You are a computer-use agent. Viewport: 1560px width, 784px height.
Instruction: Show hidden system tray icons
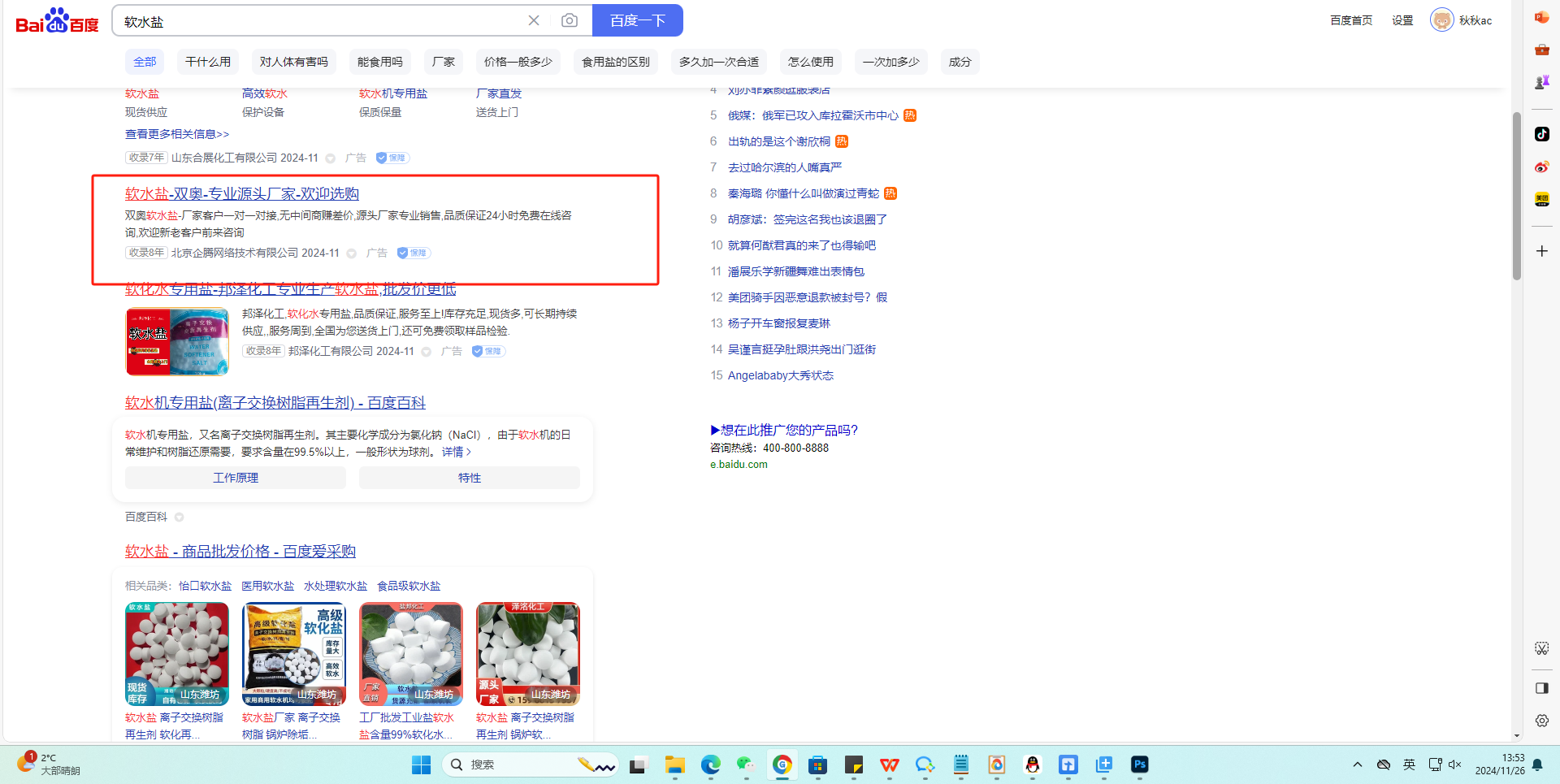pyautogui.click(x=1358, y=765)
